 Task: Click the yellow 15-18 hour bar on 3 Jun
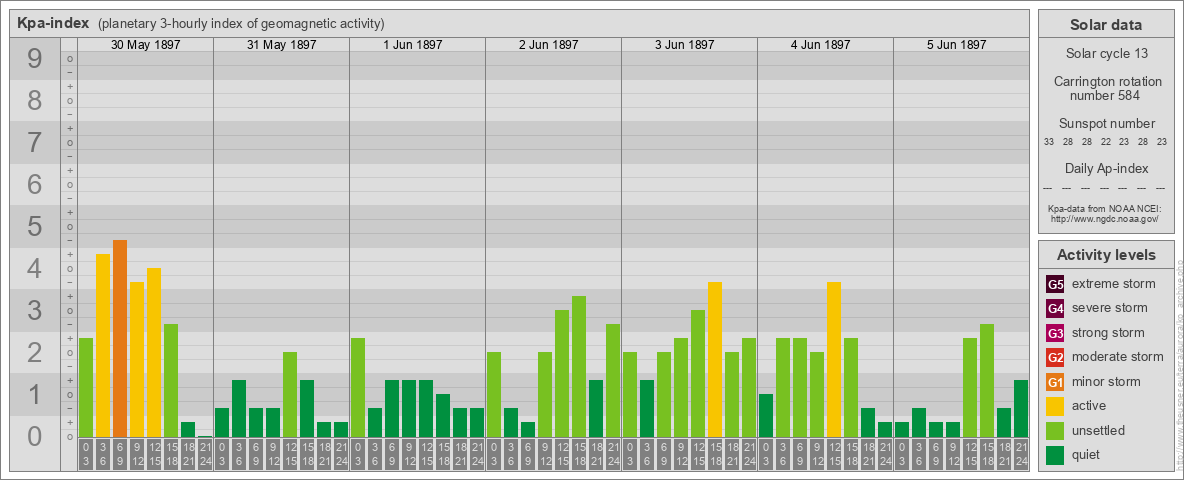715,359
